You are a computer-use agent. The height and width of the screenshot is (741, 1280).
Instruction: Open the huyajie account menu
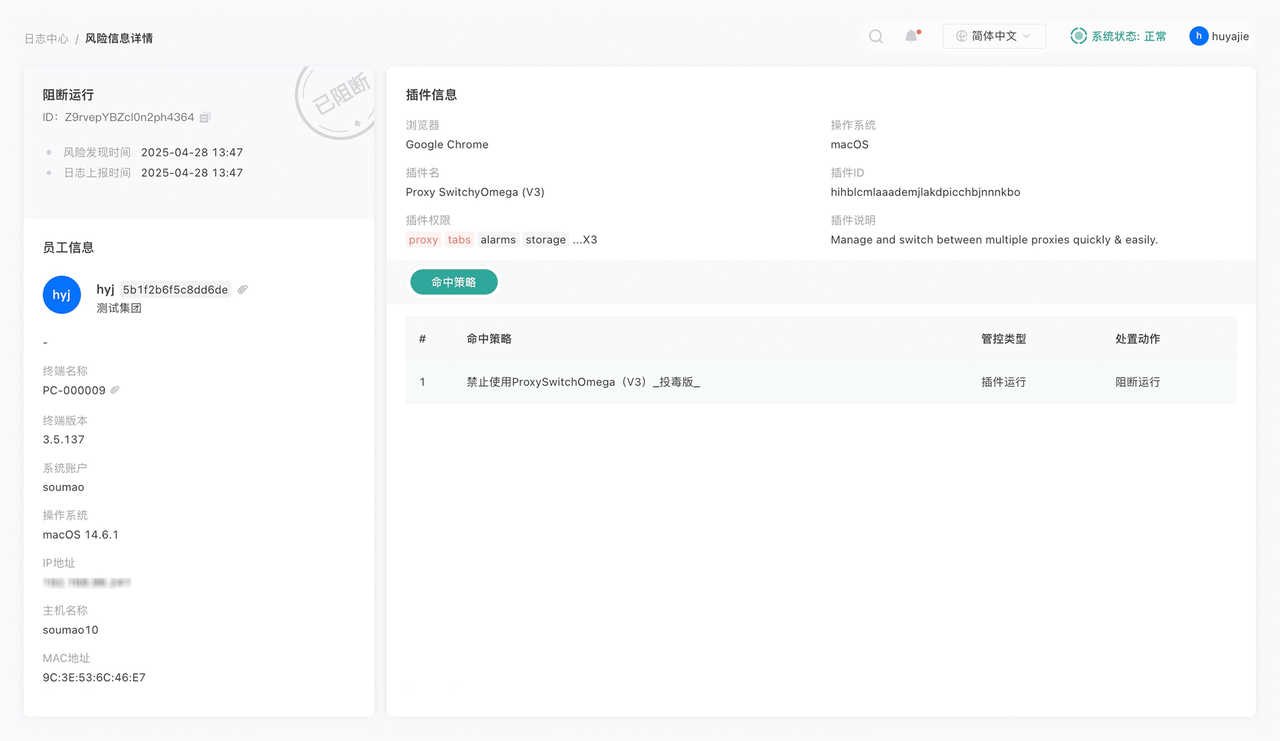click(1230, 36)
